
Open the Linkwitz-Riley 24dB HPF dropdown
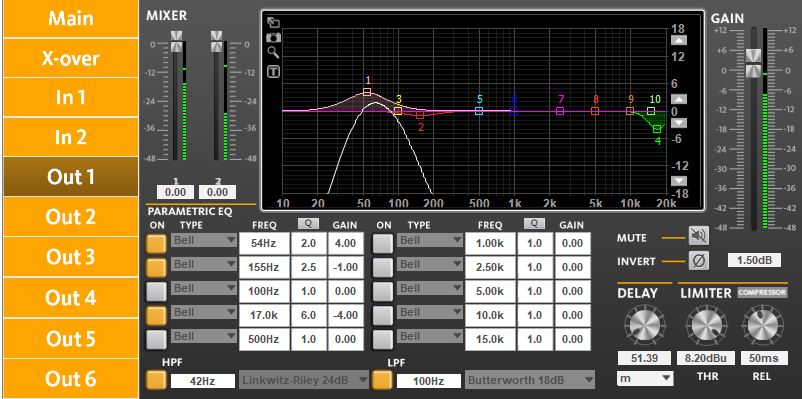[x=304, y=380]
